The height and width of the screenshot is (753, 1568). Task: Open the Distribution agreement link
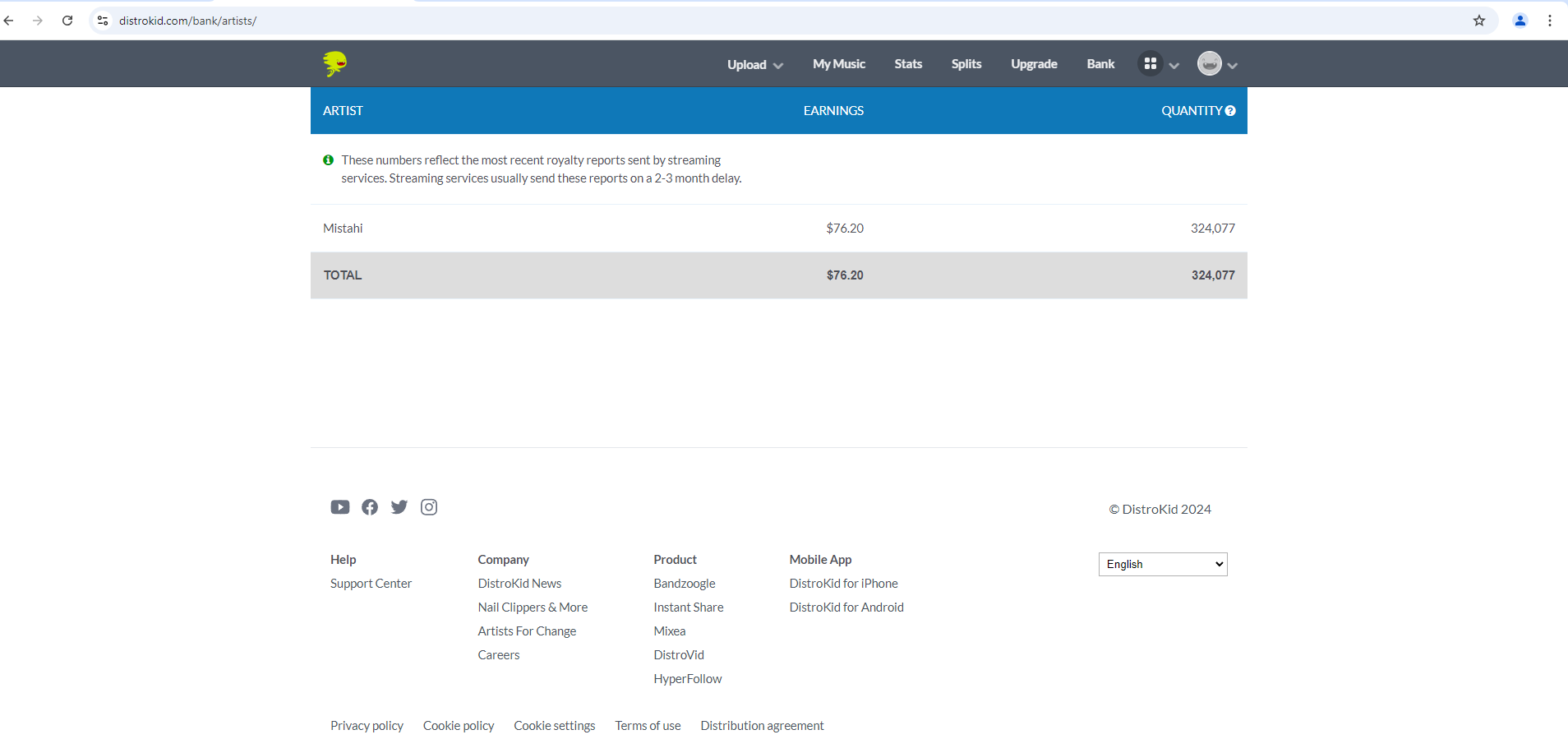[x=762, y=726]
